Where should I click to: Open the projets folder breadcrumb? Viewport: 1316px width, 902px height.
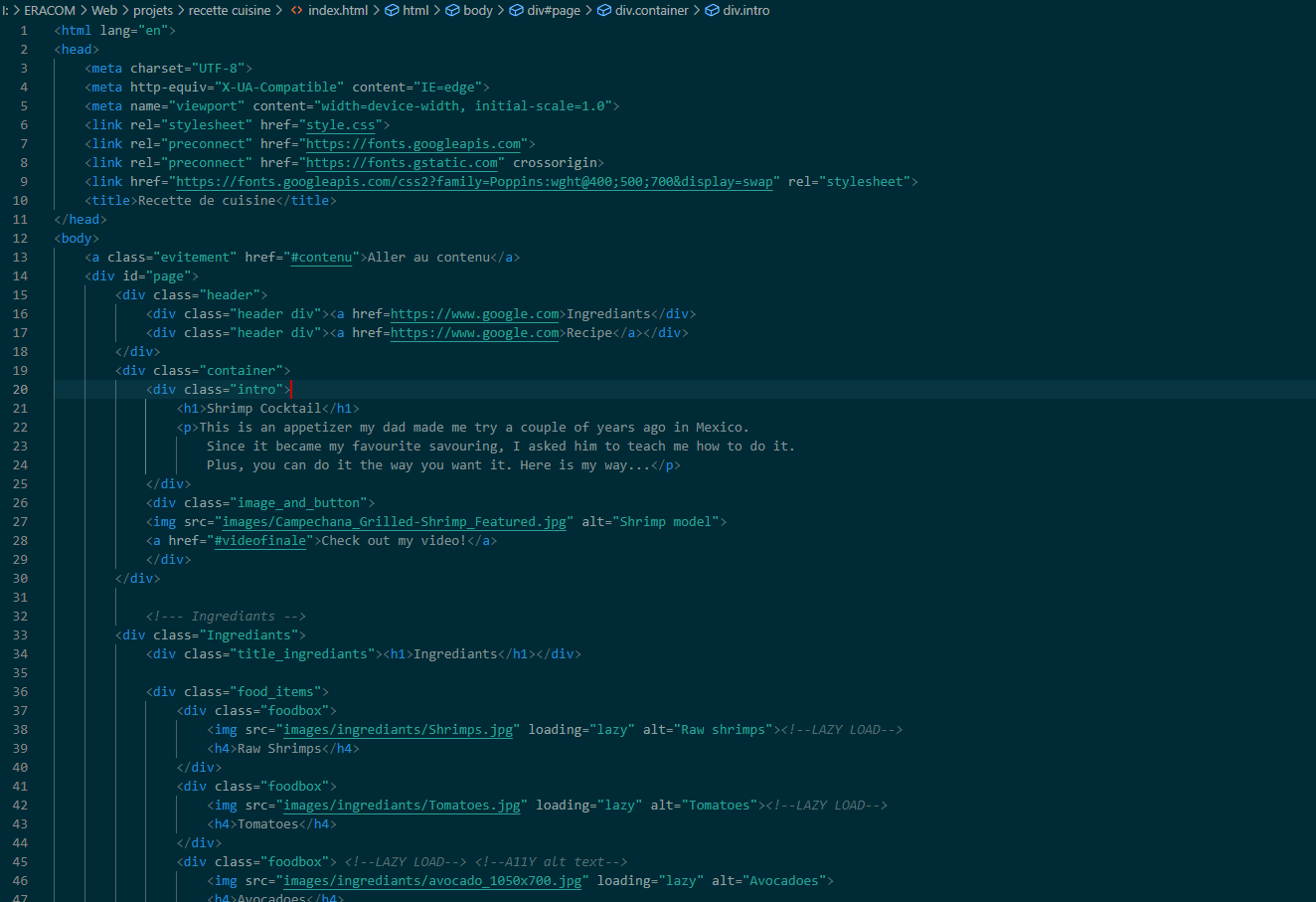coord(153,10)
